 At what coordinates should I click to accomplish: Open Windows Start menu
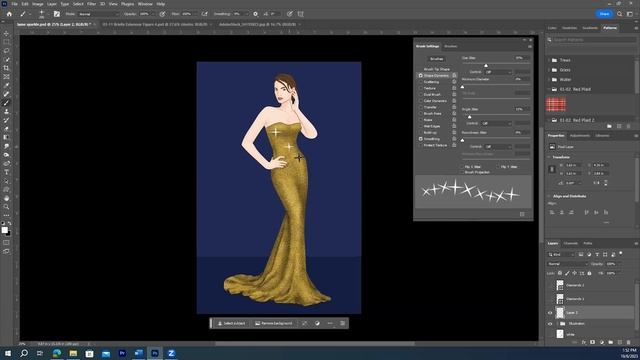click(8, 353)
